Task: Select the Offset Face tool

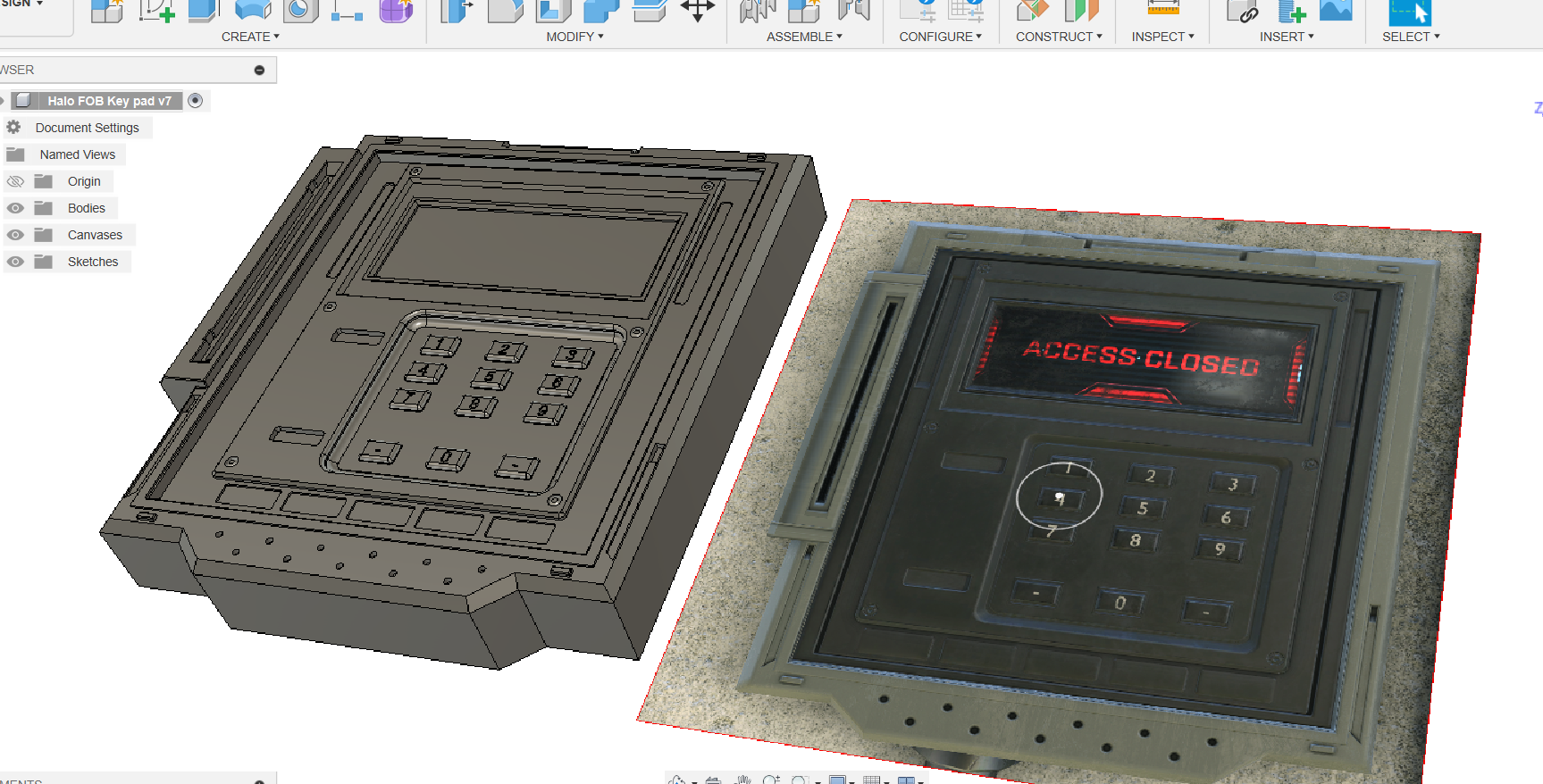Action: (x=650, y=11)
